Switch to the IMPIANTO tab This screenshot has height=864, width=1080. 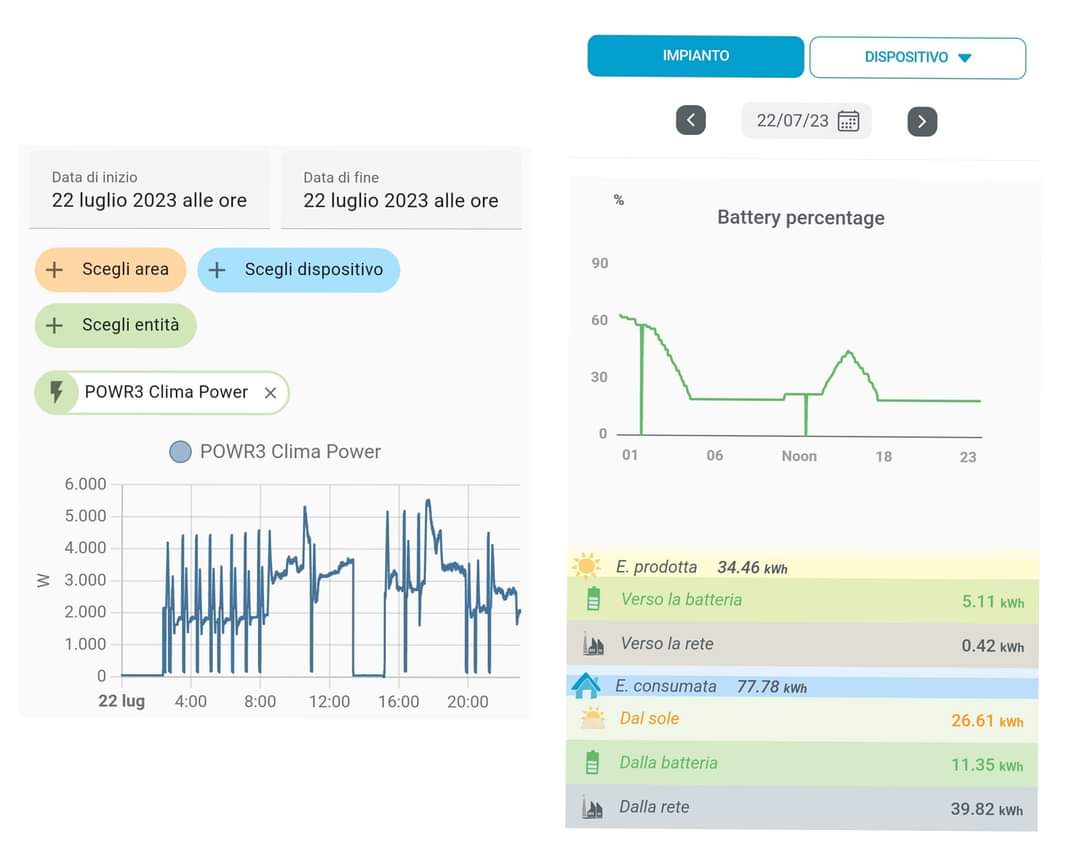695,56
